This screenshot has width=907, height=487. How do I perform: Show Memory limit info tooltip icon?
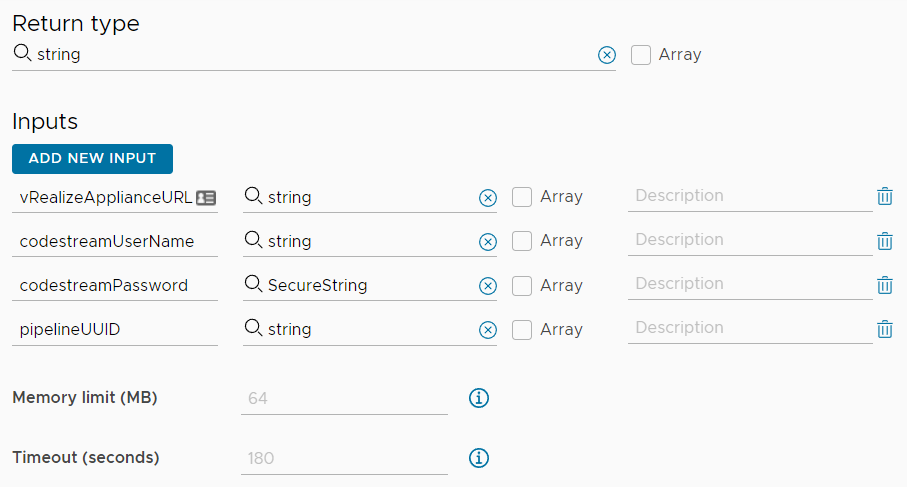[x=479, y=398]
